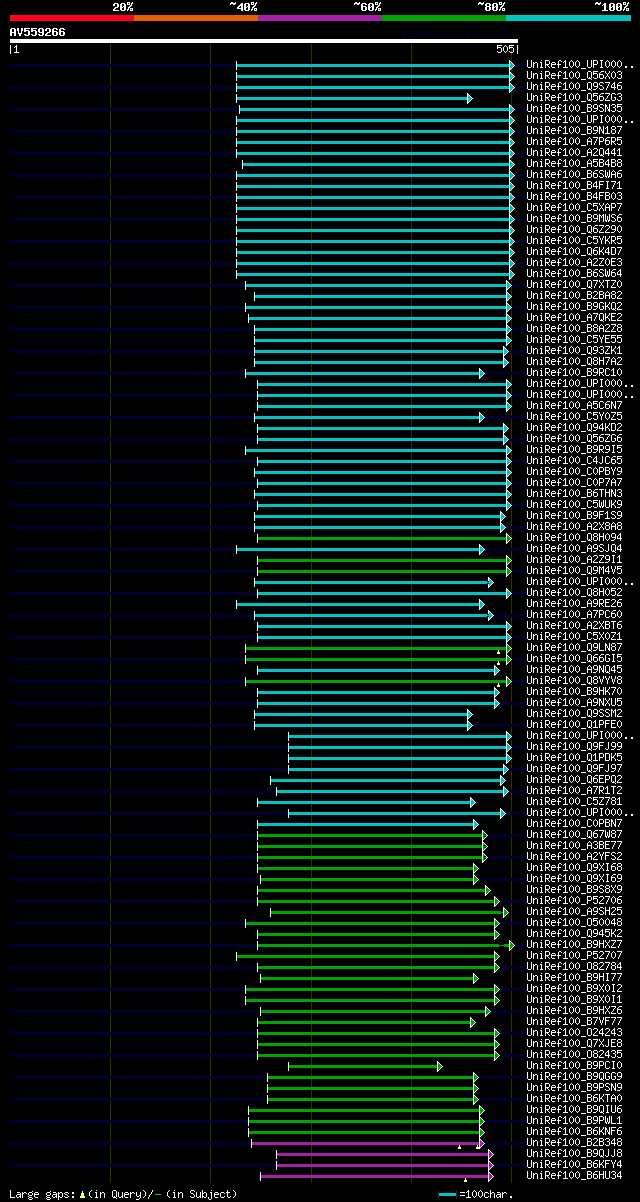Select the UniRef100_B9HK70 label
This screenshot has width=640, height=1202.
click(x=574, y=691)
